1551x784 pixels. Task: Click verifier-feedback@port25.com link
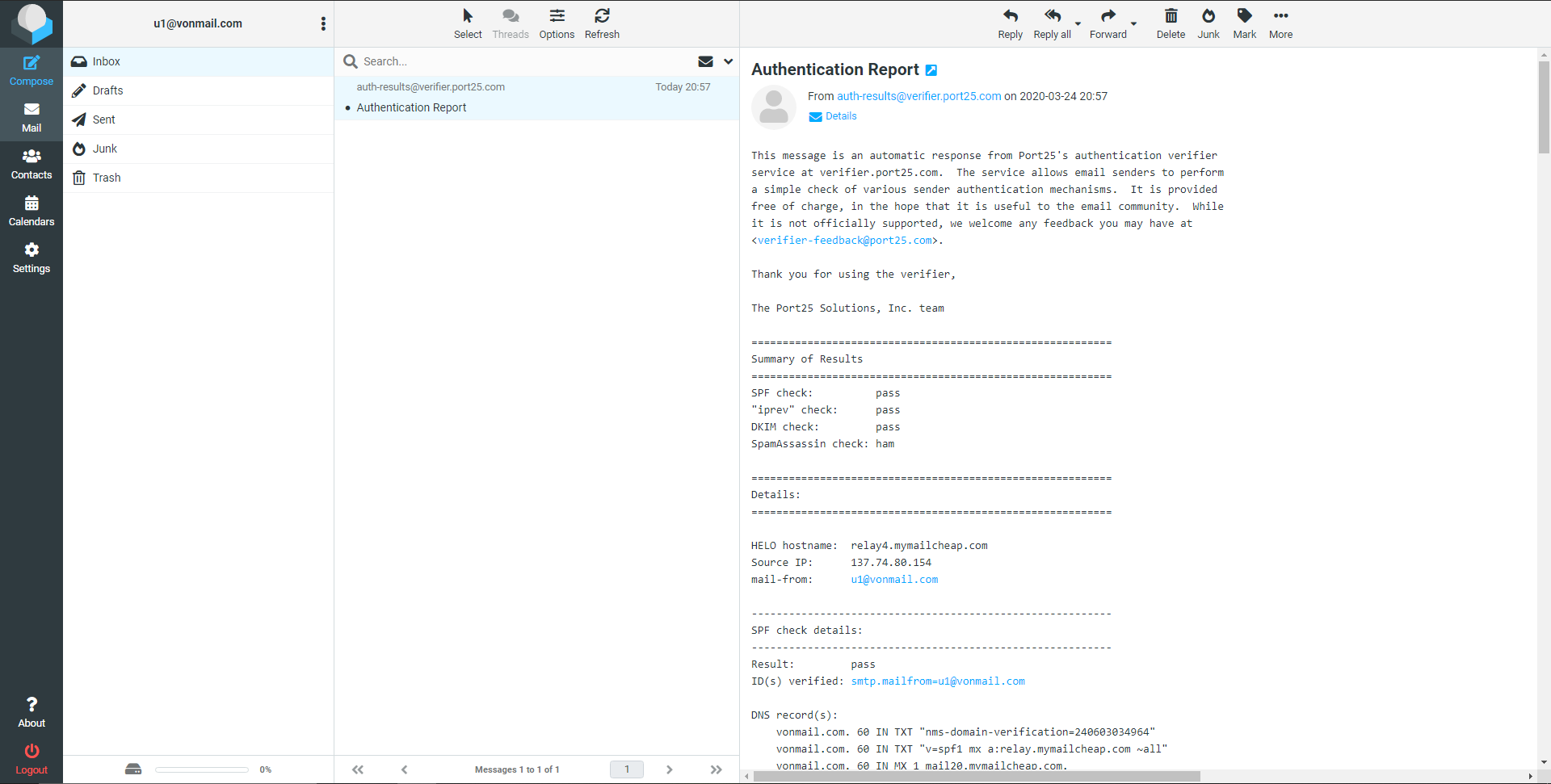click(845, 241)
